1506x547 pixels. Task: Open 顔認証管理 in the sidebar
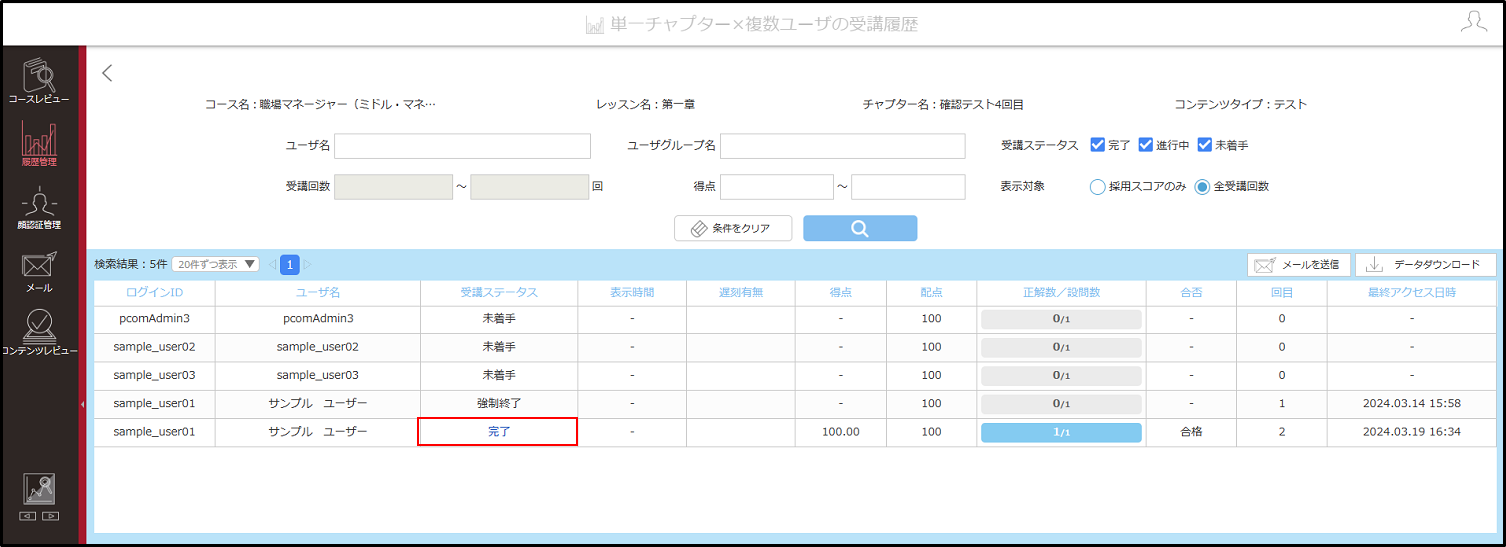click(x=39, y=208)
